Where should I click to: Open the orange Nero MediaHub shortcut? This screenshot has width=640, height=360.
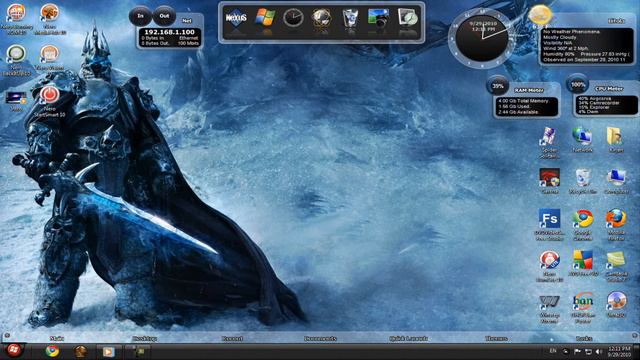click(x=49, y=18)
